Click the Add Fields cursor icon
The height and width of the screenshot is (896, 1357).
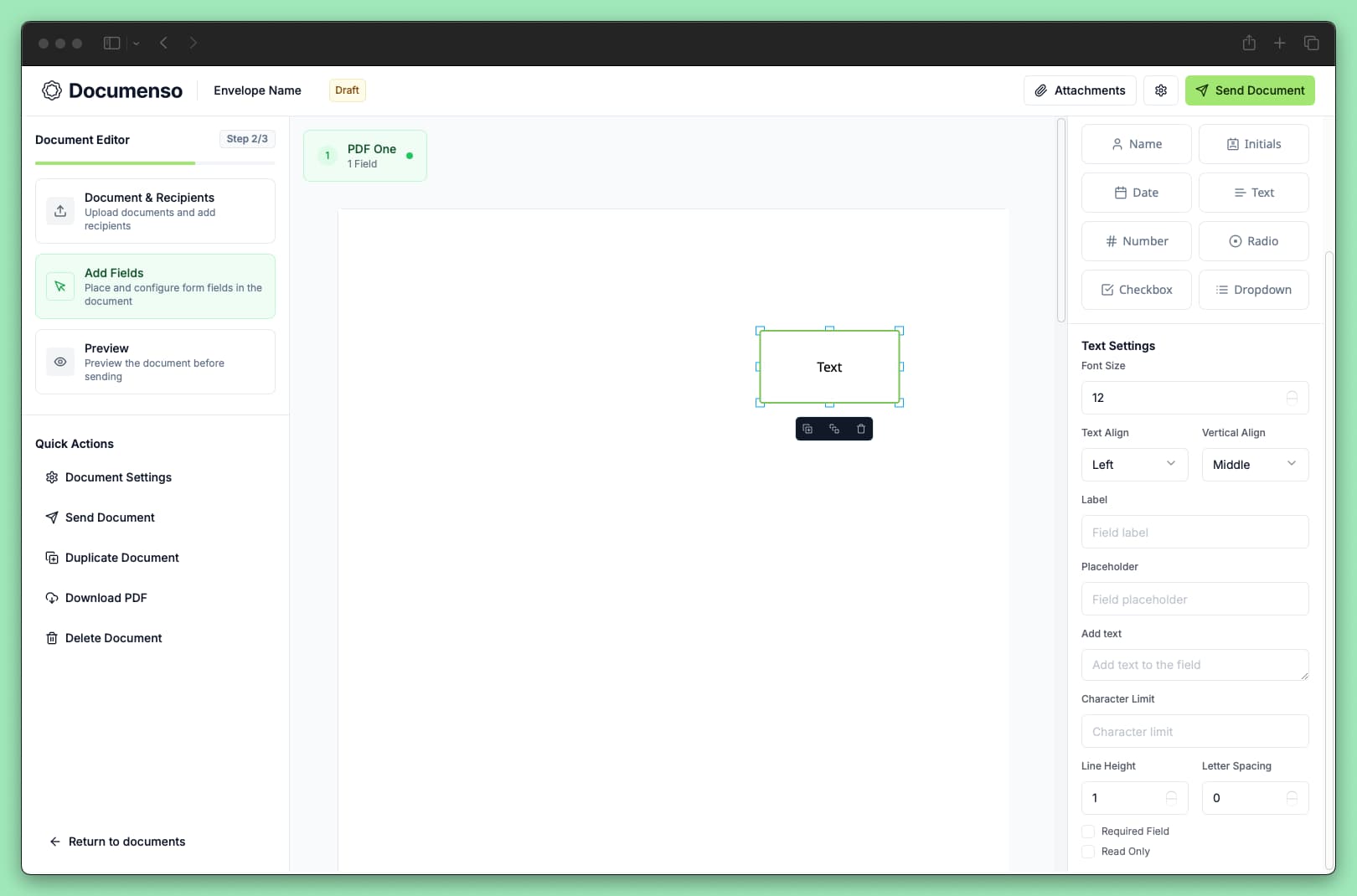59,286
